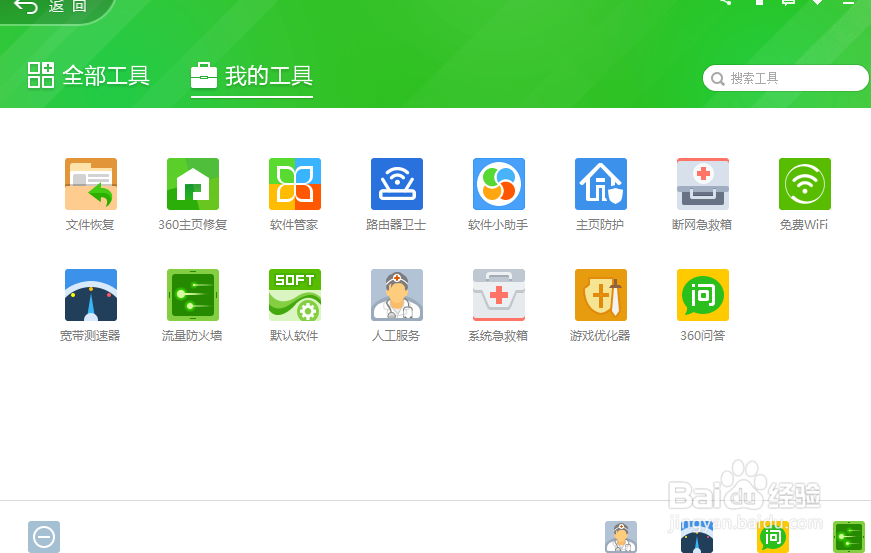Image resolution: width=871 pixels, height=553 pixels.
Task: Open the 文件恢复 file recovery tool
Action: [91, 184]
